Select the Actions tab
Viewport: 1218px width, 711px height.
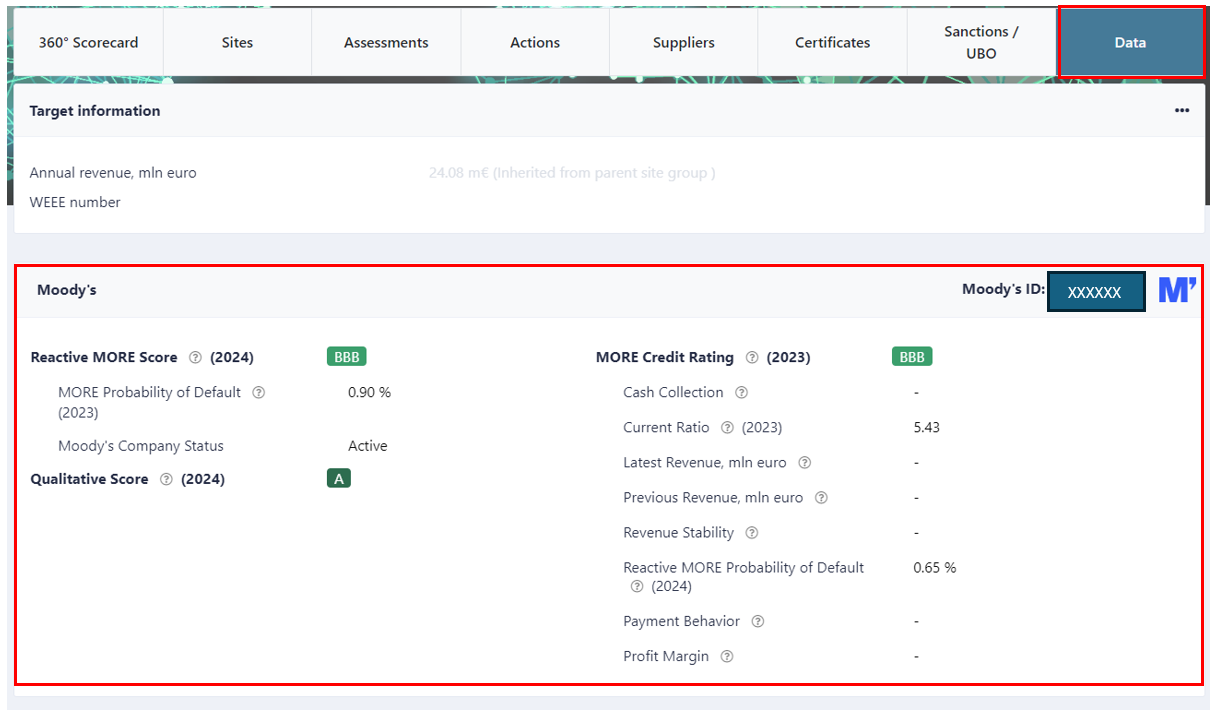[535, 42]
